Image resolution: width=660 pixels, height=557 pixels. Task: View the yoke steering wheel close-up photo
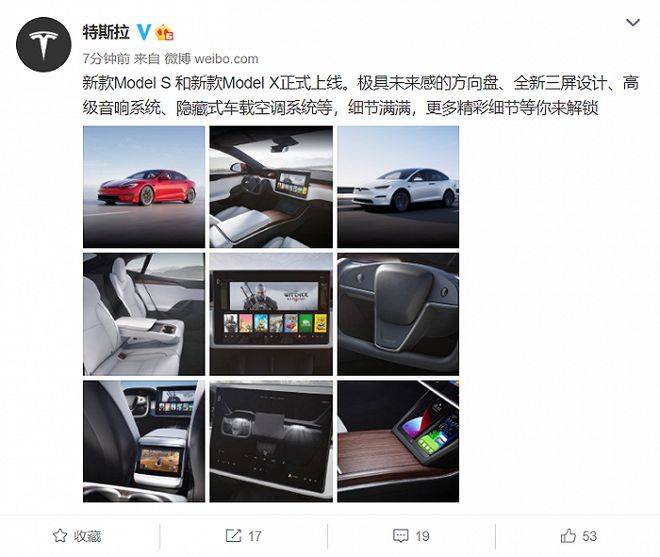click(398, 314)
